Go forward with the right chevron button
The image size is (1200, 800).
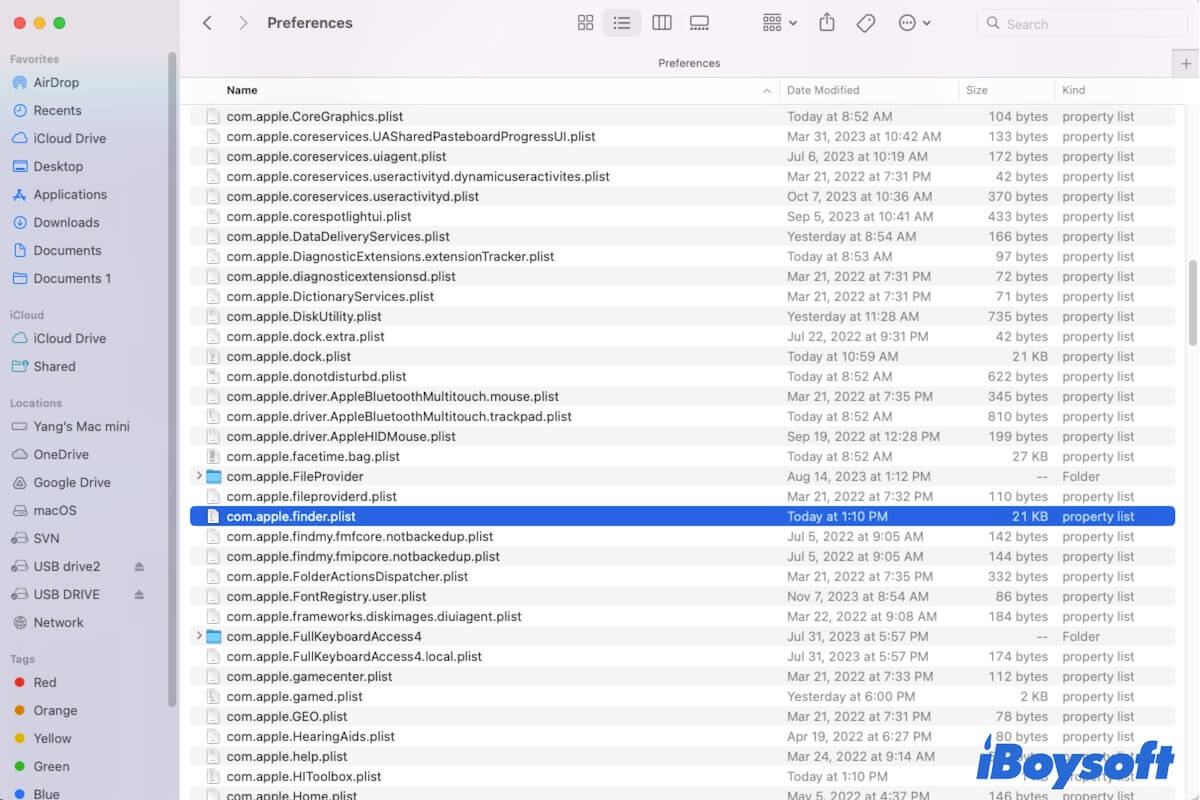(243, 23)
